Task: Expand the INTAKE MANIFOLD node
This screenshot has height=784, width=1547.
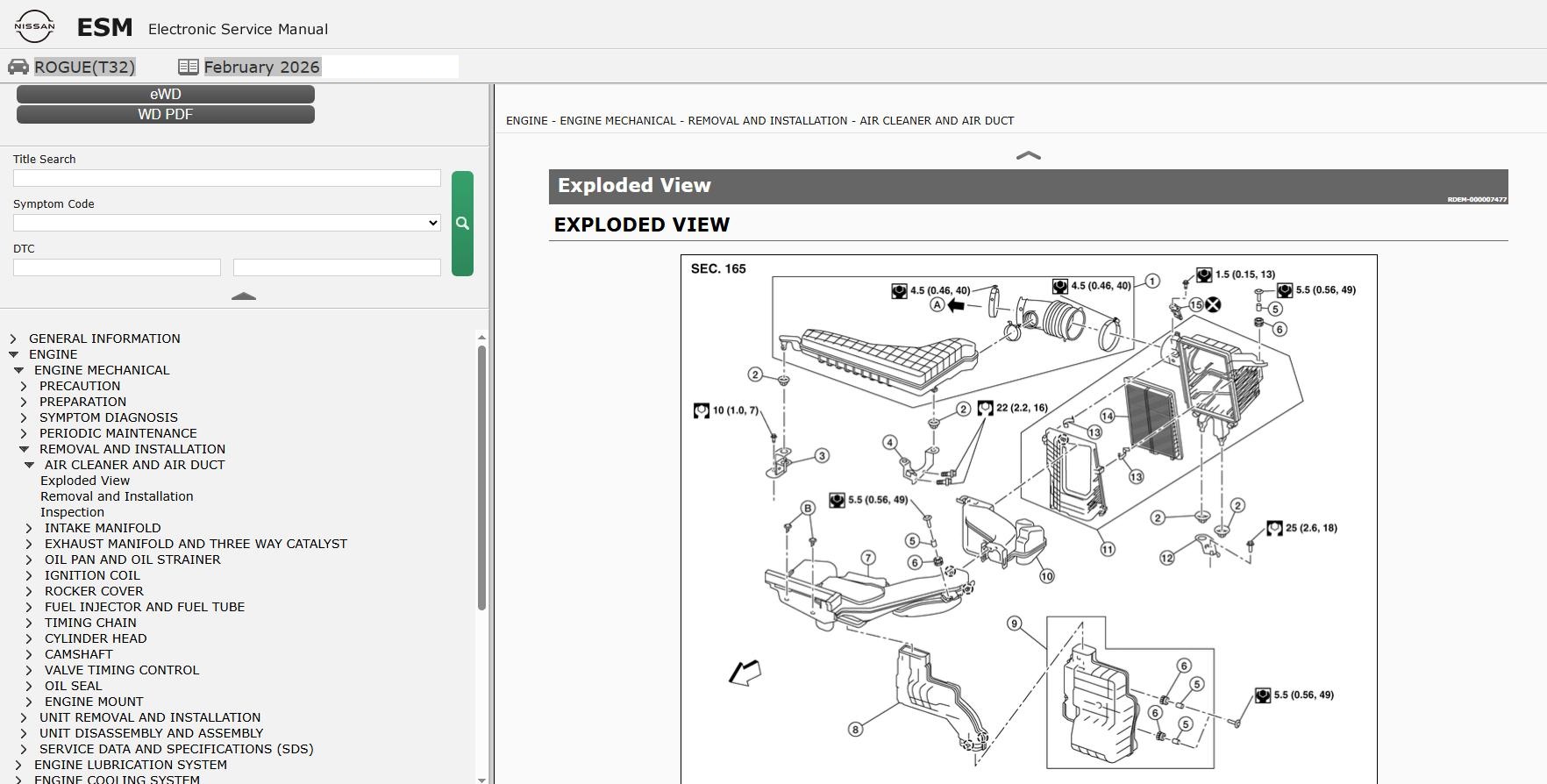Action: click(x=29, y=528)
